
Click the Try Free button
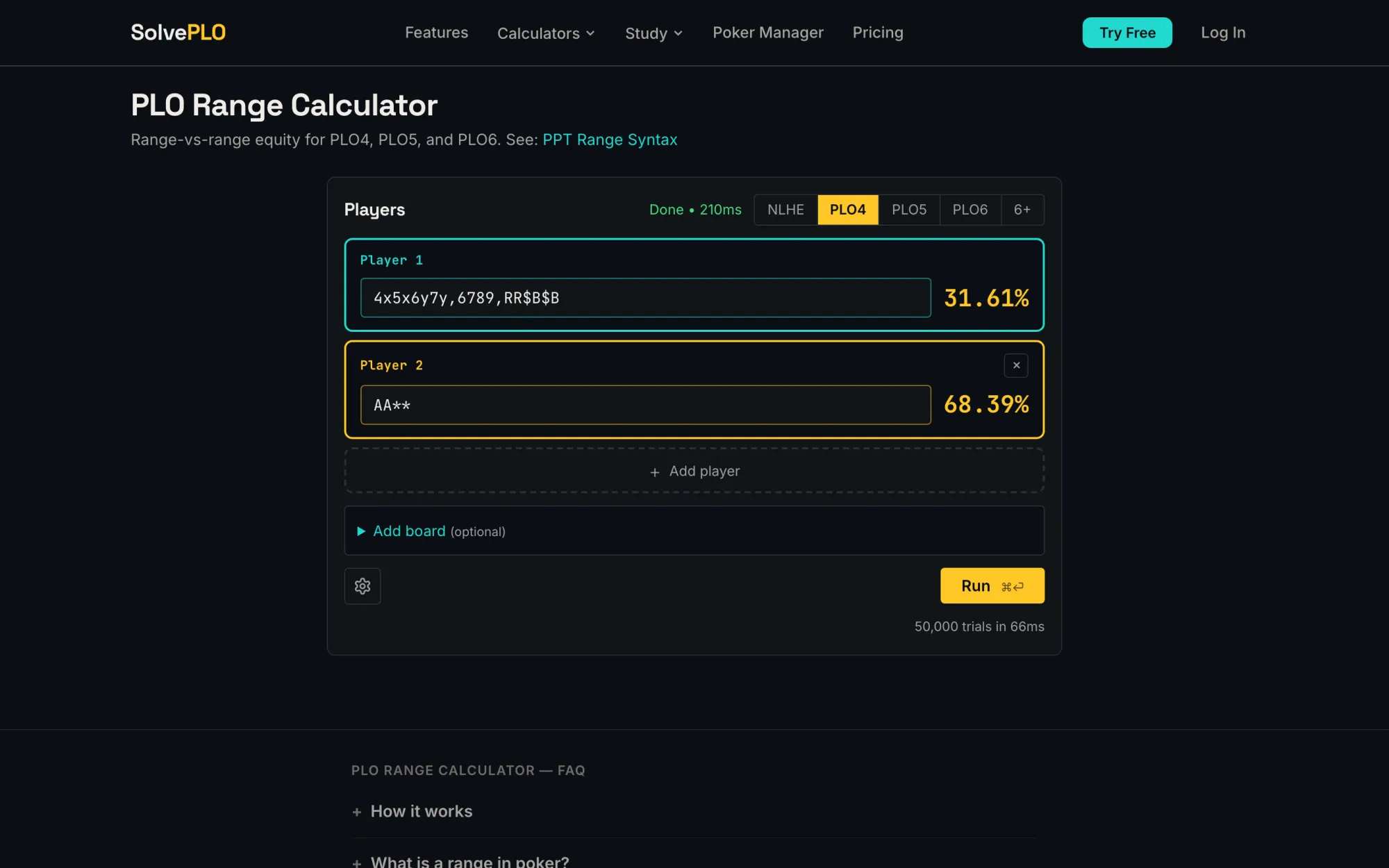pyautogui.click(x=1127, y=33)
